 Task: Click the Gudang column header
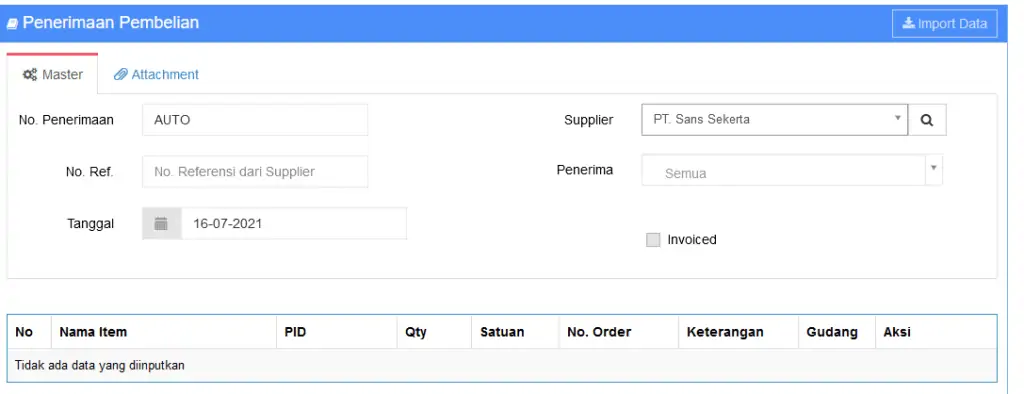[x=832, y=332]
